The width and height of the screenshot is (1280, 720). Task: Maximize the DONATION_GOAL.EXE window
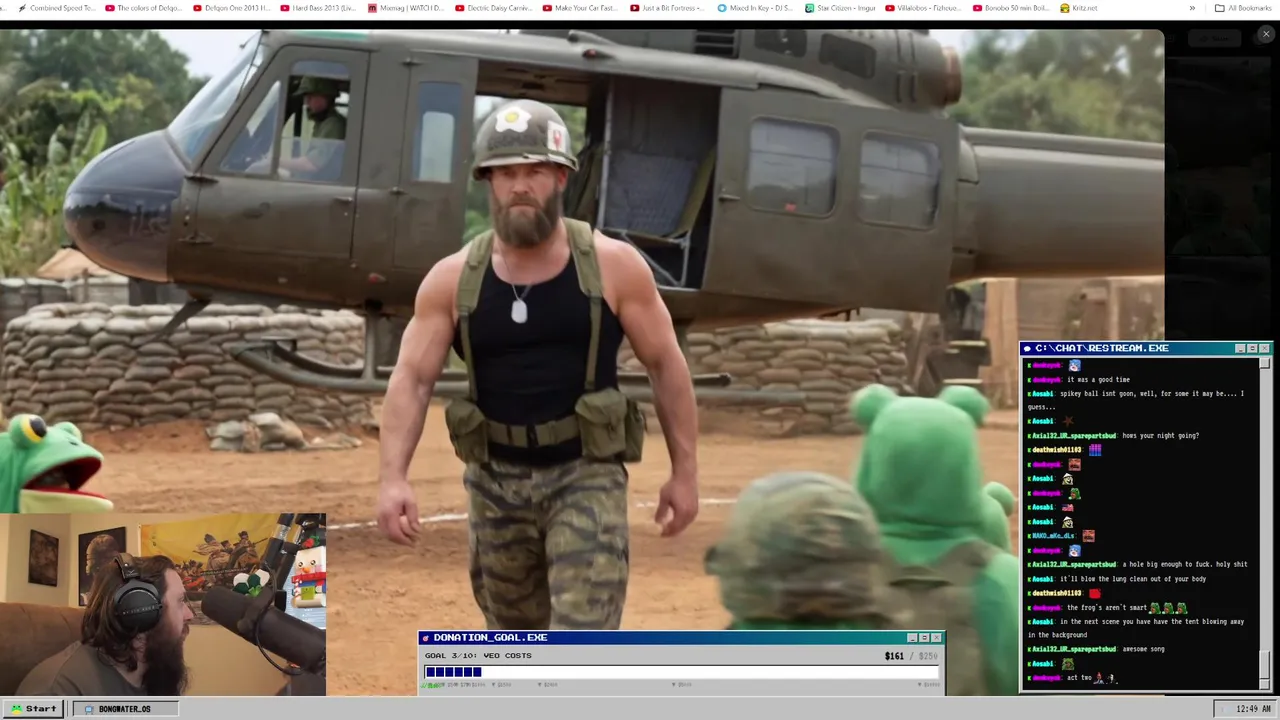(x=924, y=638)
